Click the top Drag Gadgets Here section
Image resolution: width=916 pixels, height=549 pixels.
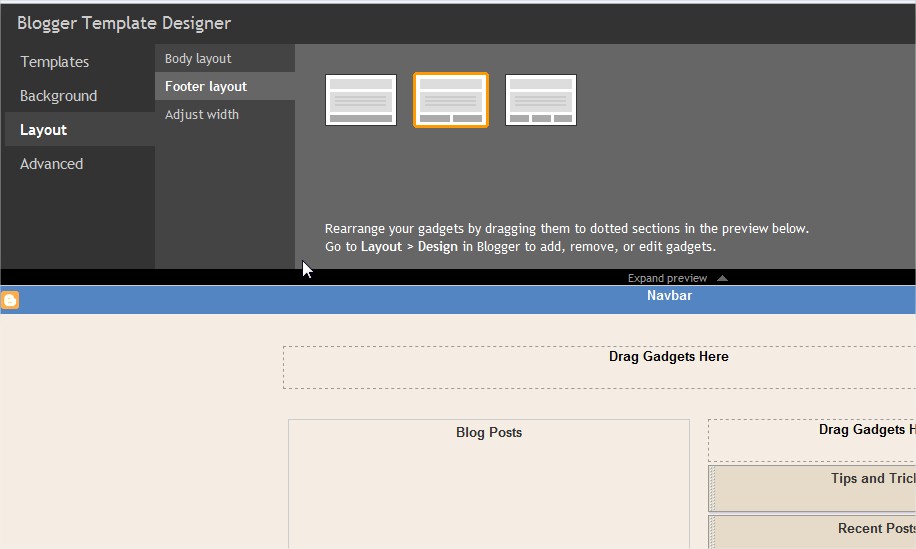pyautogui.click(x=599, y=367)
